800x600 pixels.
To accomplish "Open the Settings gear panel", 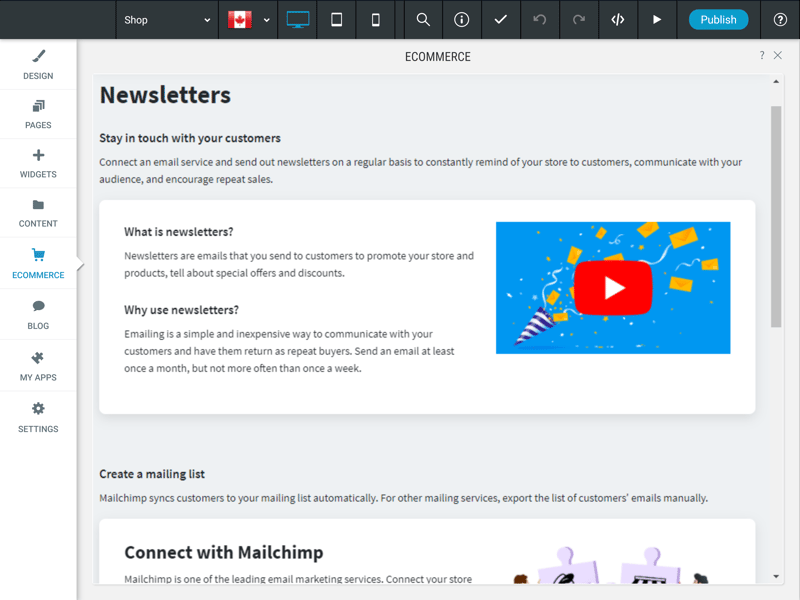I will point(38,418).
